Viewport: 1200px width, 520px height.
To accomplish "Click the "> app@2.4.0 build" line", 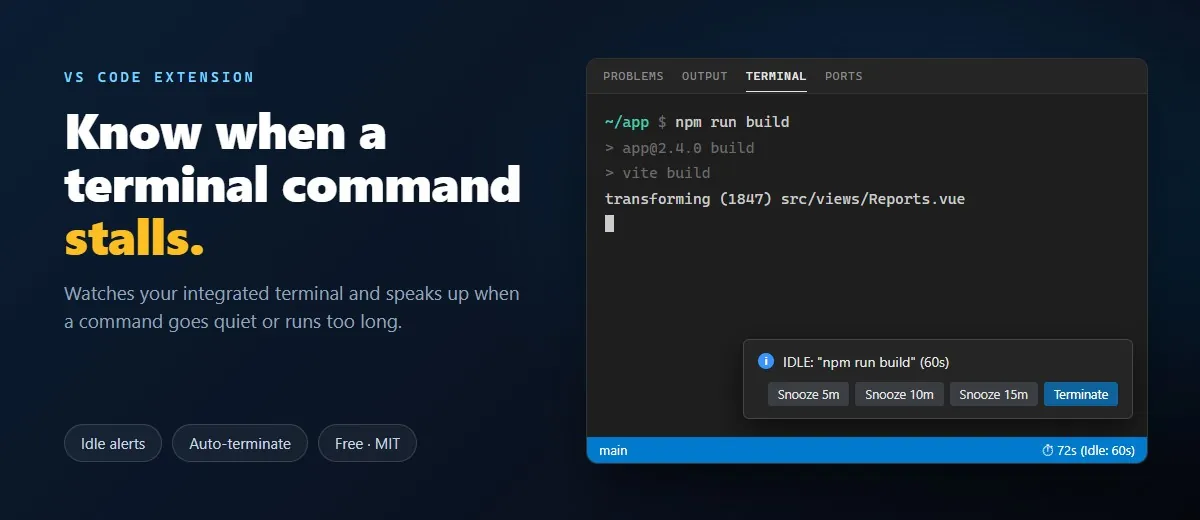I will (x=680, y=148).
